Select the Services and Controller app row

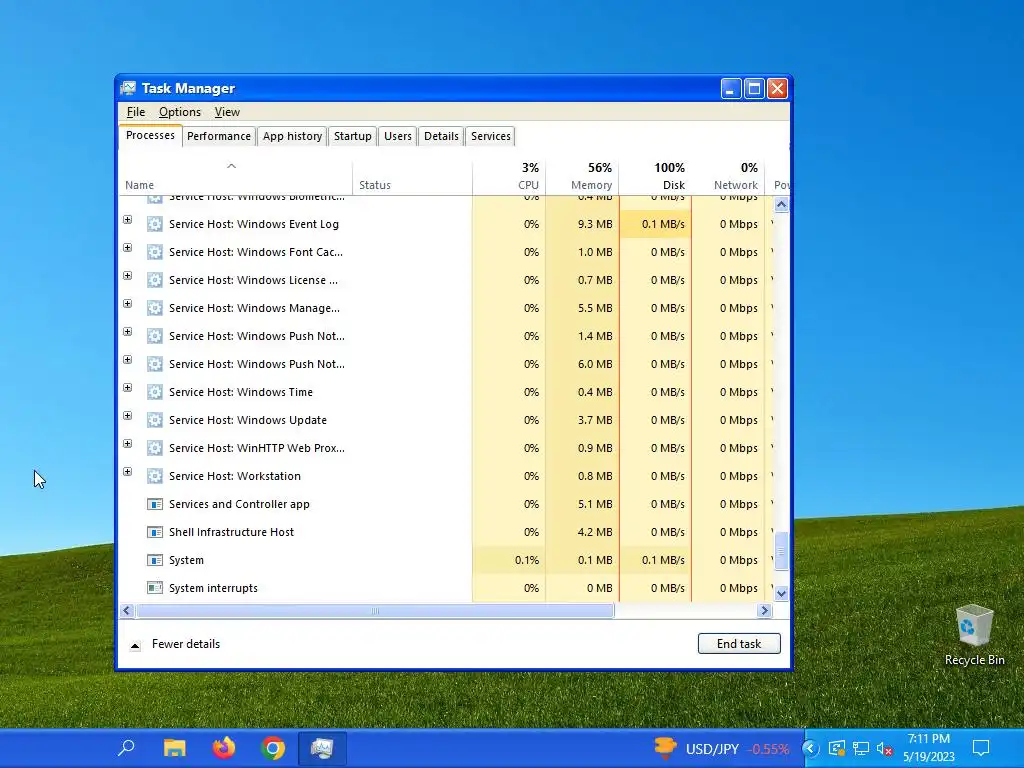pyautogui.click(x=445, y=504)
